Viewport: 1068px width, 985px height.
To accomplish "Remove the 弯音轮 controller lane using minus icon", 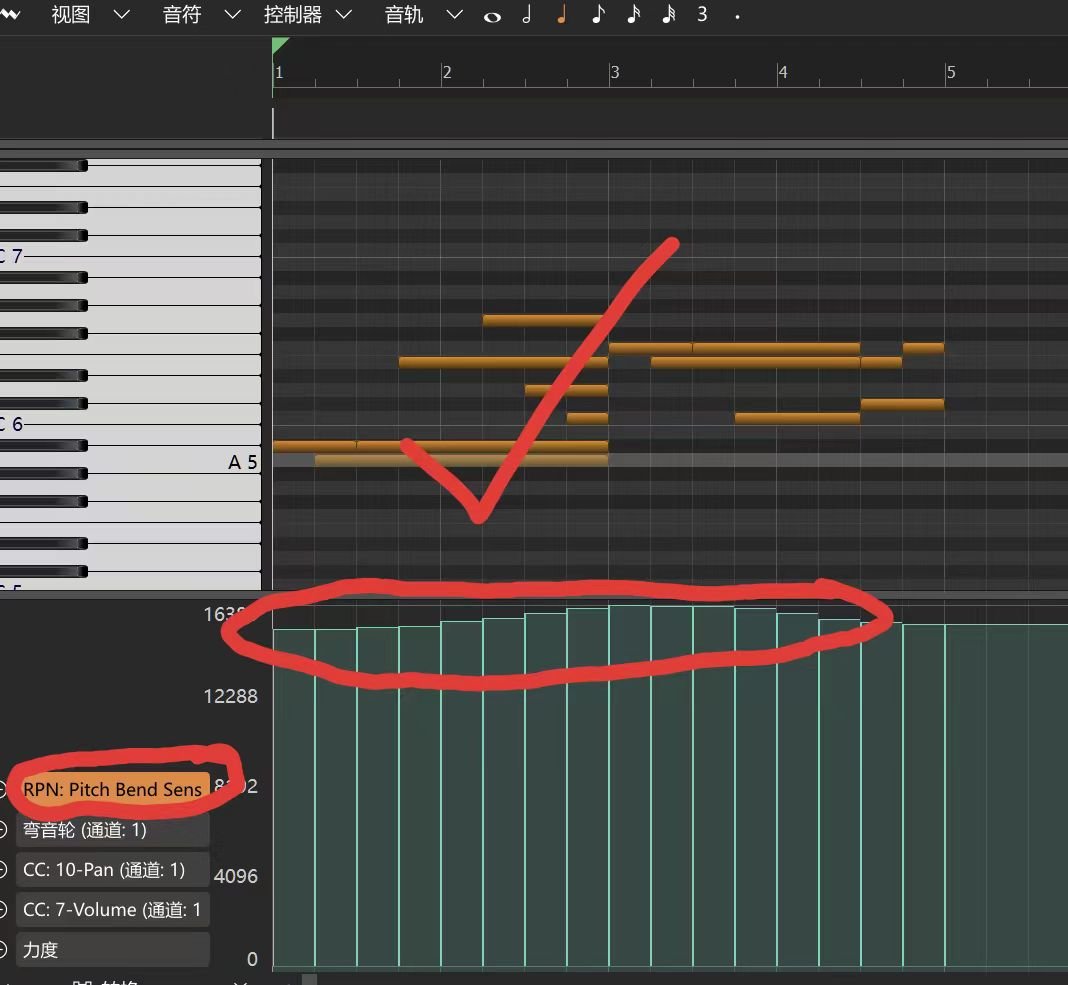I will tap(3, 829).
